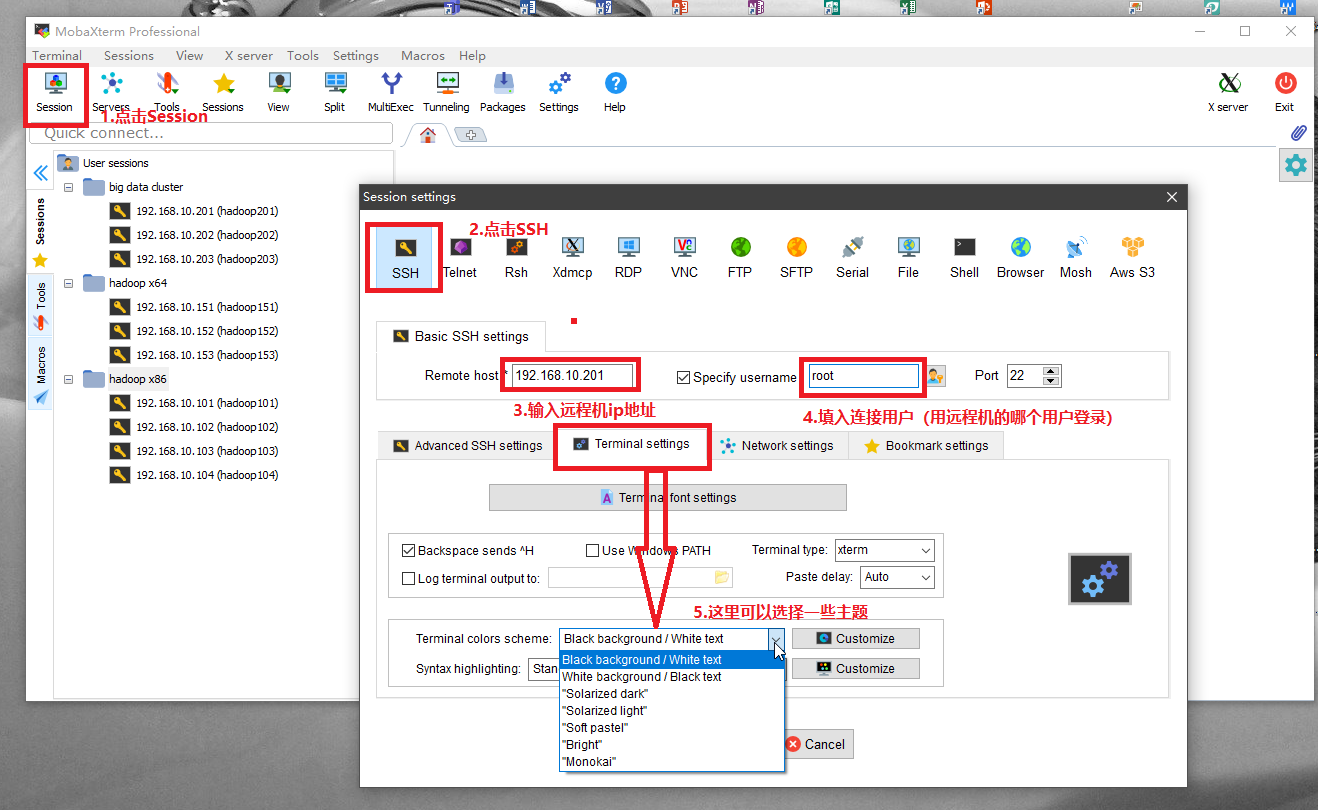Open Terminal font settings
Screen dimensions: 1318x810
tap(668, 497)
